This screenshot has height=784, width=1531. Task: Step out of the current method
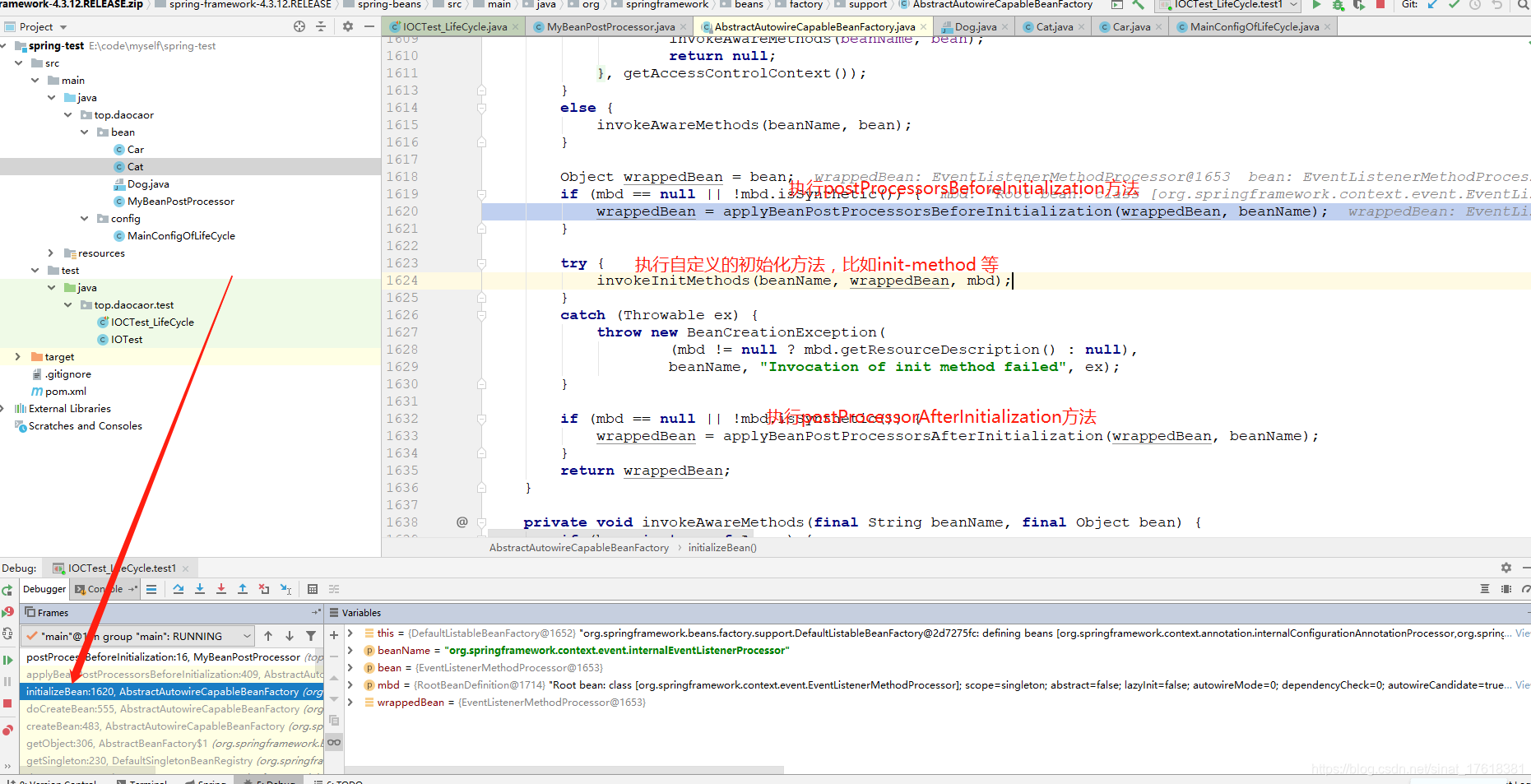(243, 589)
